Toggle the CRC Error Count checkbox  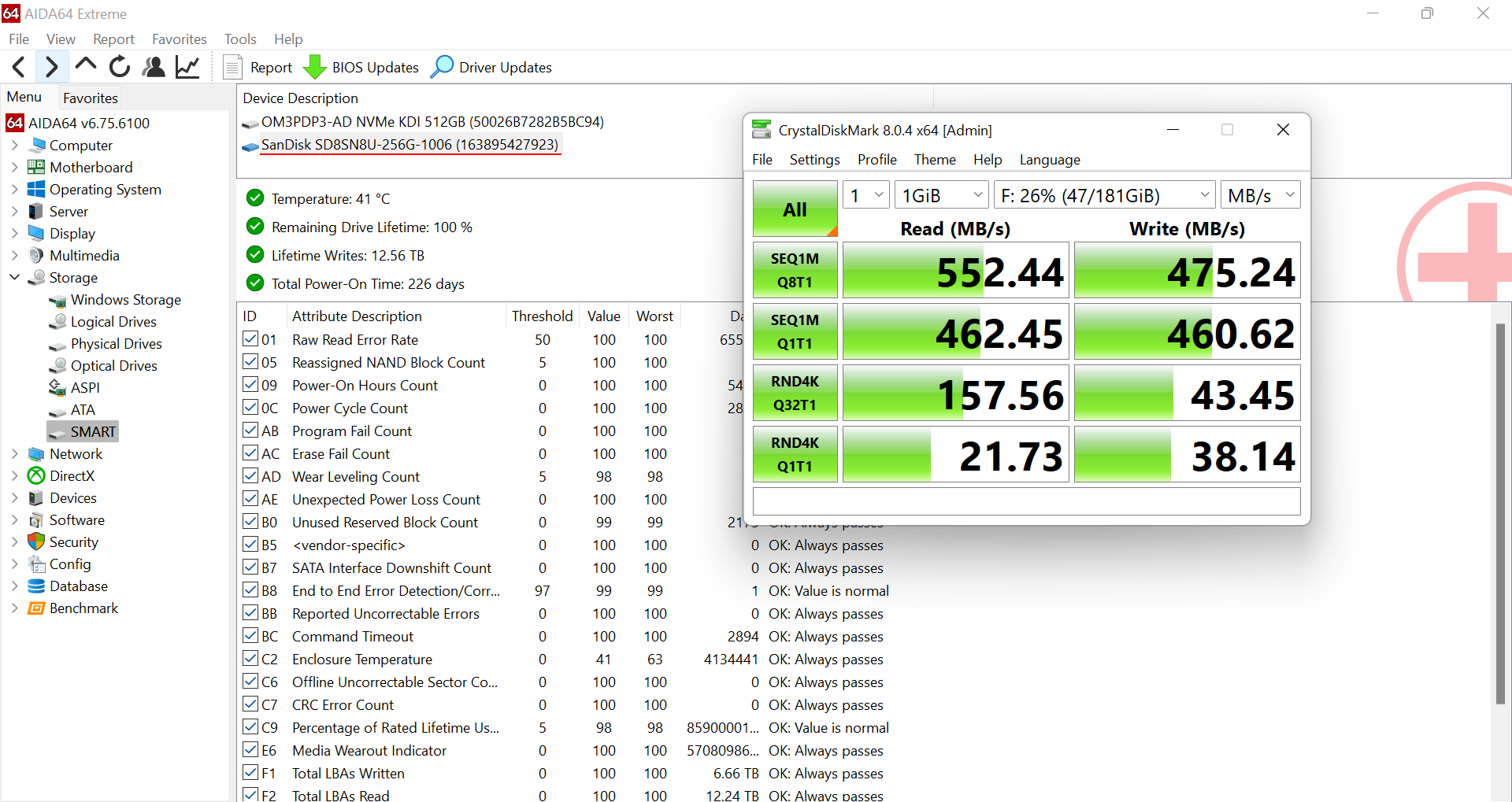tap(250, 704)
